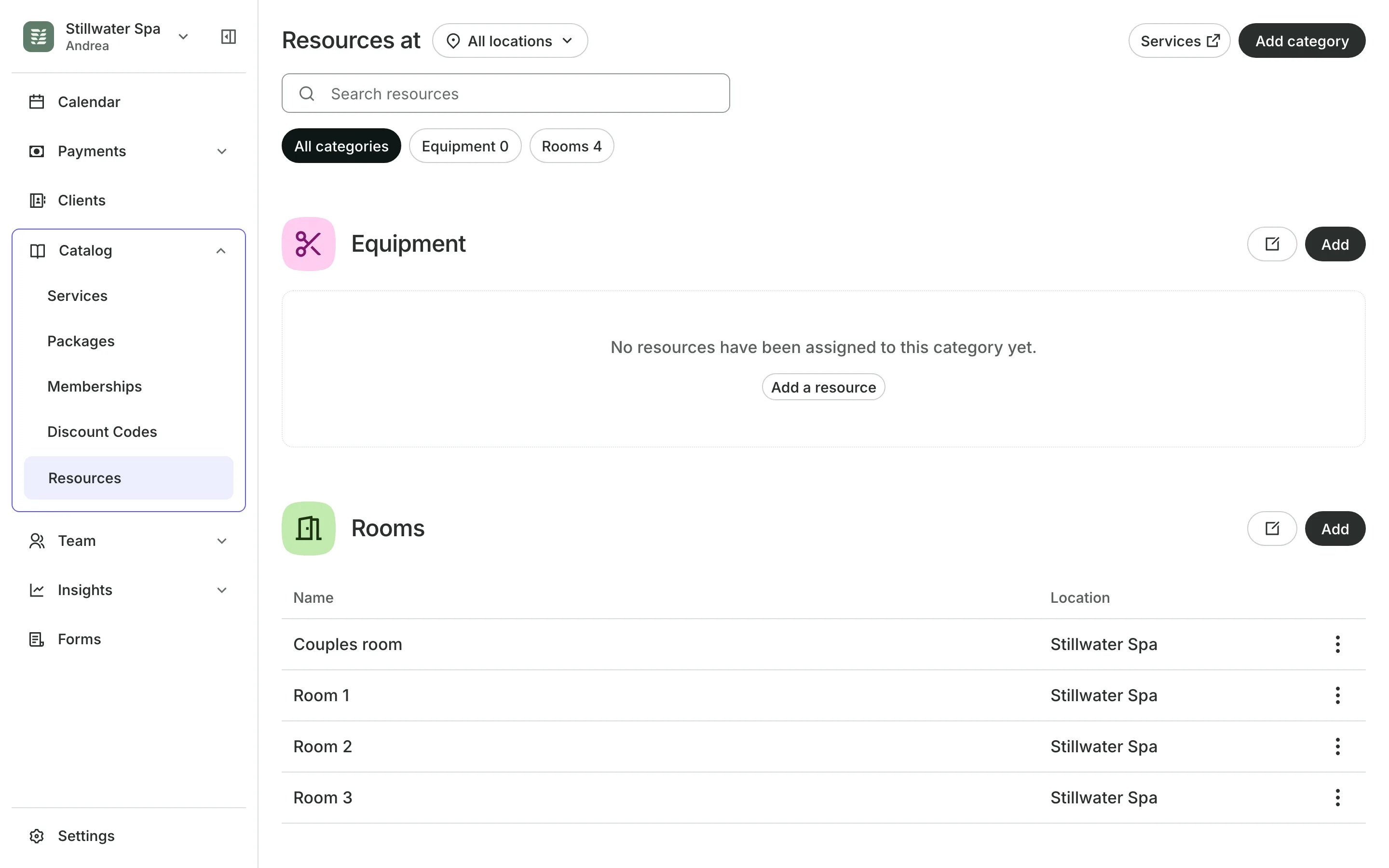Click the Location column header

click(x=1080, y=597)
